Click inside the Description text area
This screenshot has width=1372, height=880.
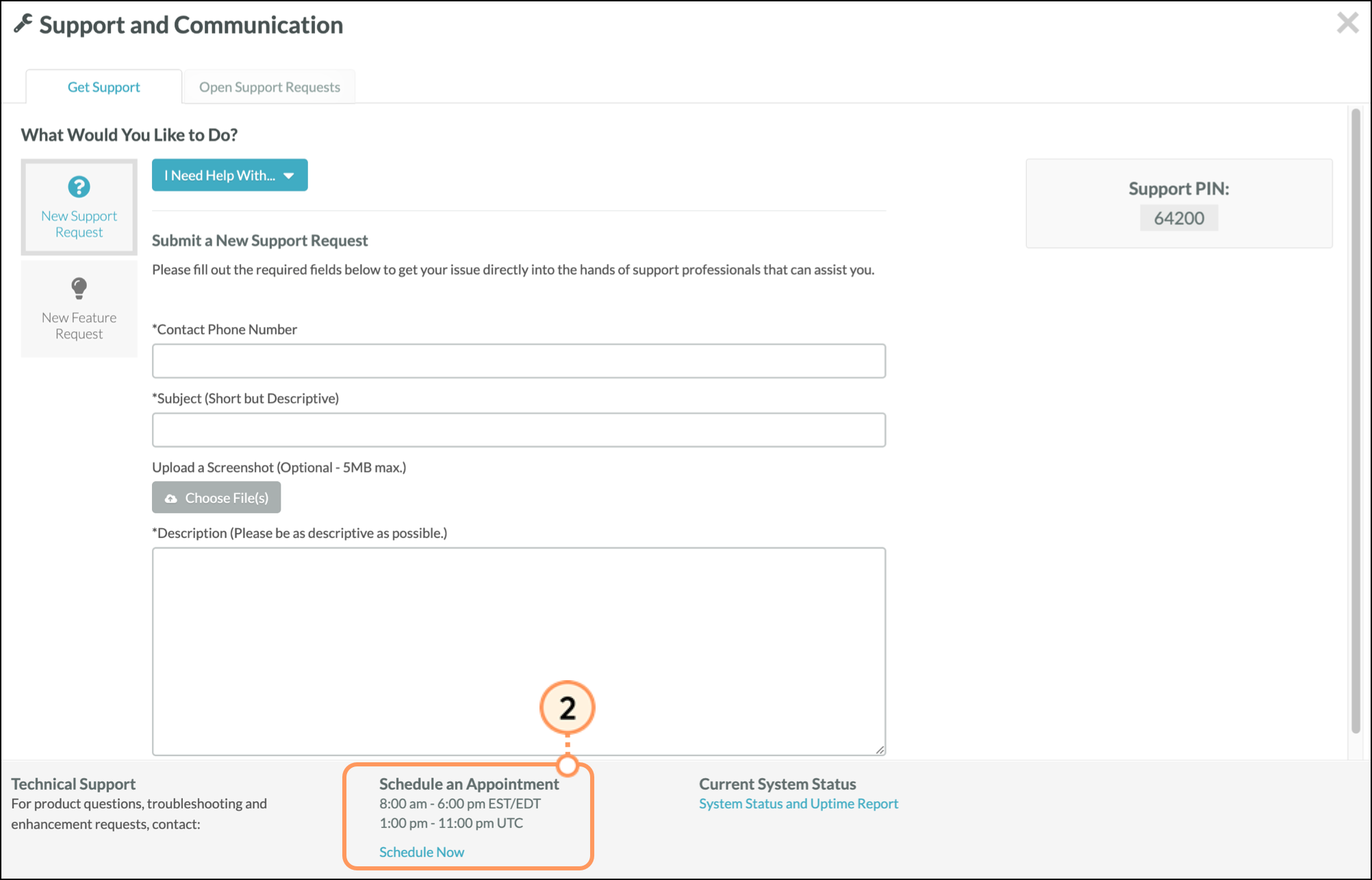pyautogui.click(x=519, y=651)
